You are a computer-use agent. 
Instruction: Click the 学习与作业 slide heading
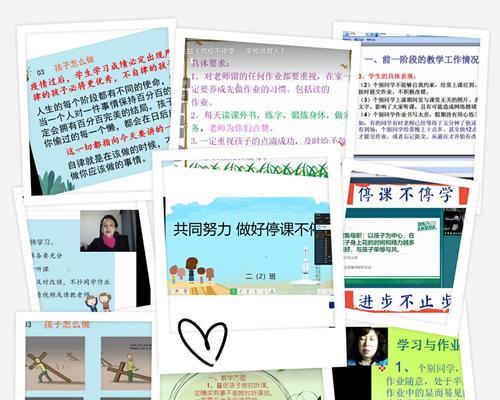428,345
